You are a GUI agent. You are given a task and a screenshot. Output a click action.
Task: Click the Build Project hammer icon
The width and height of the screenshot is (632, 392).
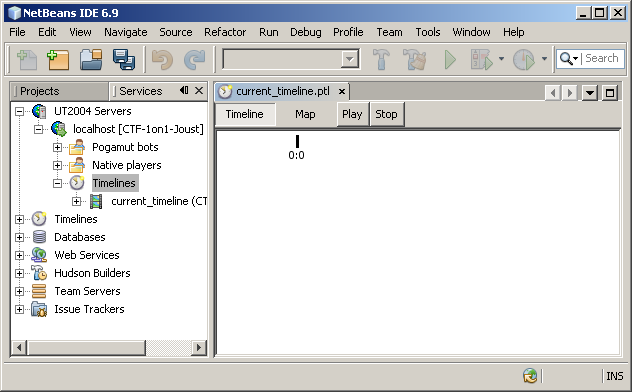click(x=381, y=60)
